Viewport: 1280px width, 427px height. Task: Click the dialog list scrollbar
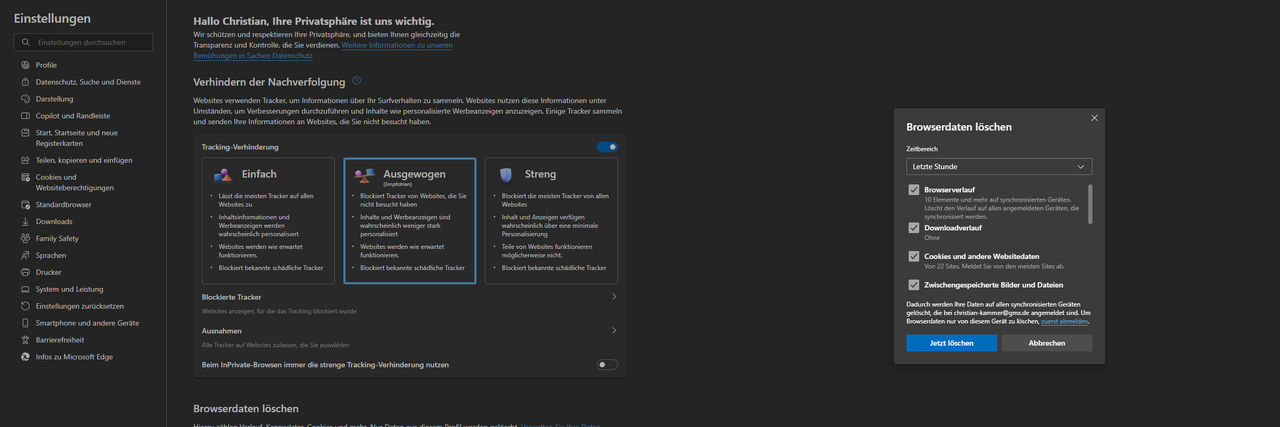click(1090, 204)
